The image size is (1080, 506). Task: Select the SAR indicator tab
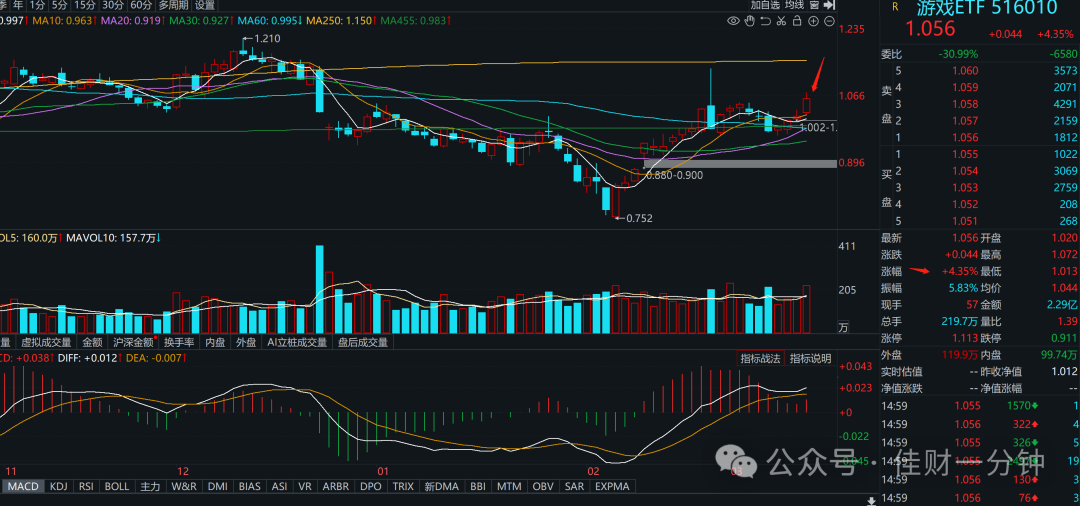click(574, 486)
